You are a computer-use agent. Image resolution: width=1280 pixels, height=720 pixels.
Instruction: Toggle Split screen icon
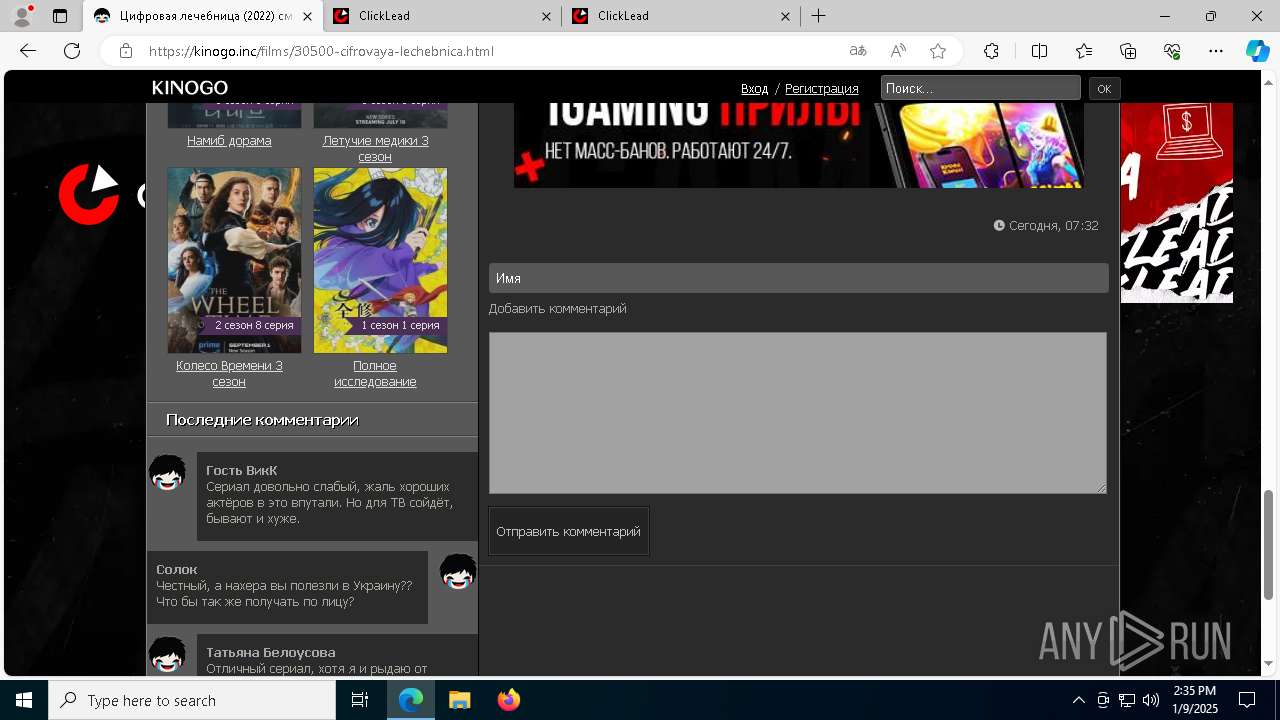(x=1039, y=51)
